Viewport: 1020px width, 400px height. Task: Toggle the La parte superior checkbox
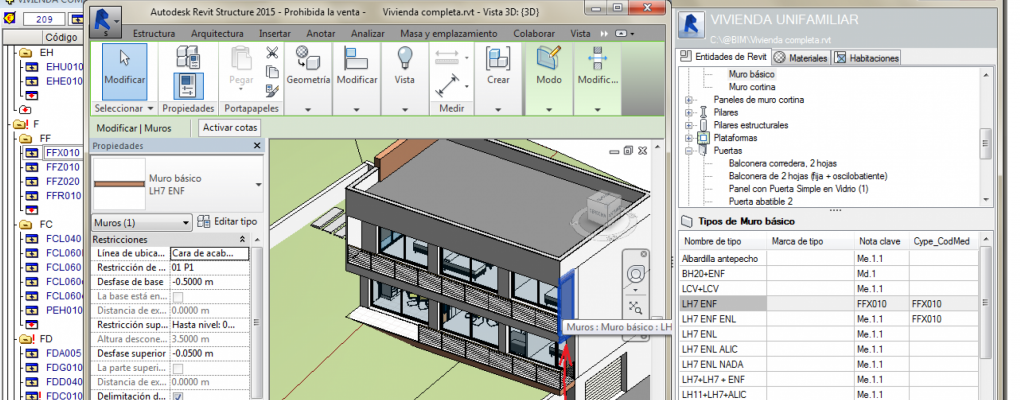coord(178,368)
